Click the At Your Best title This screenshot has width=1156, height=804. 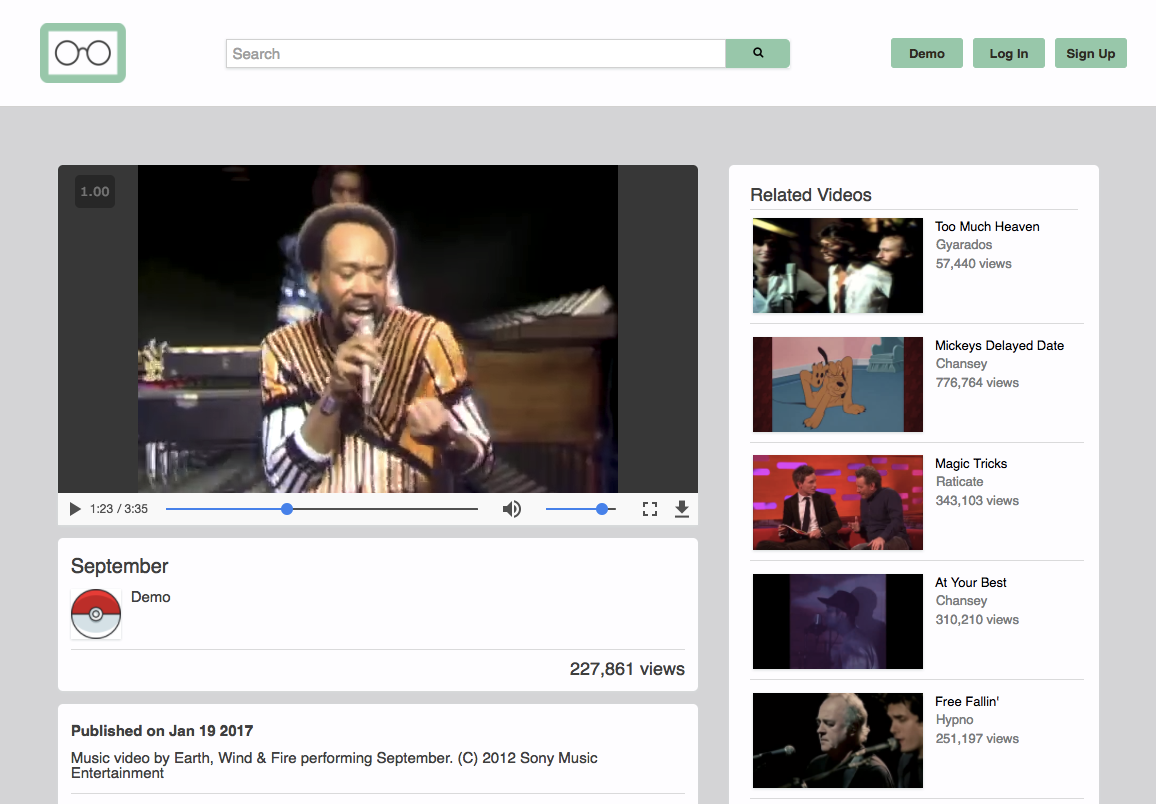(970, 582)
